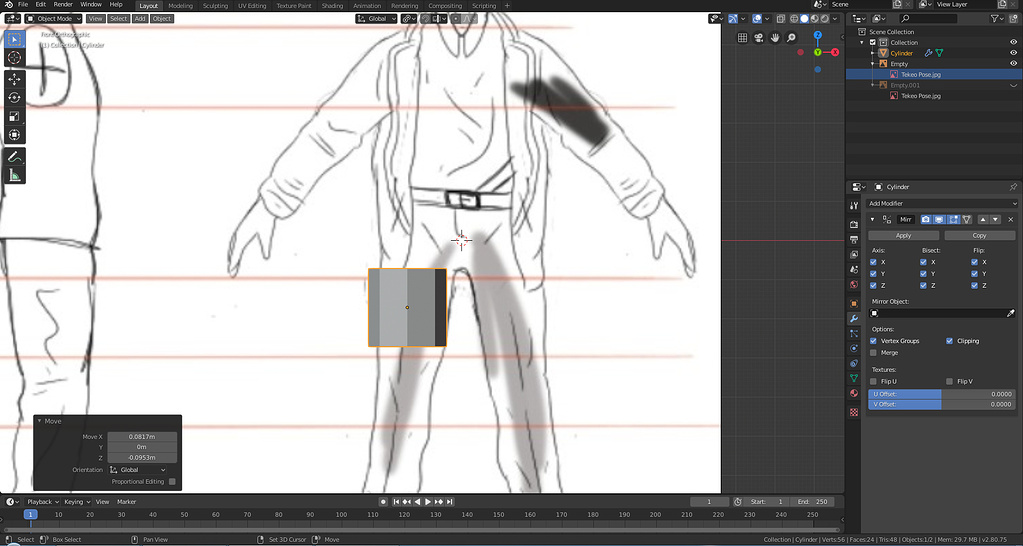Switch to solid viewport shading

(804, 19)
